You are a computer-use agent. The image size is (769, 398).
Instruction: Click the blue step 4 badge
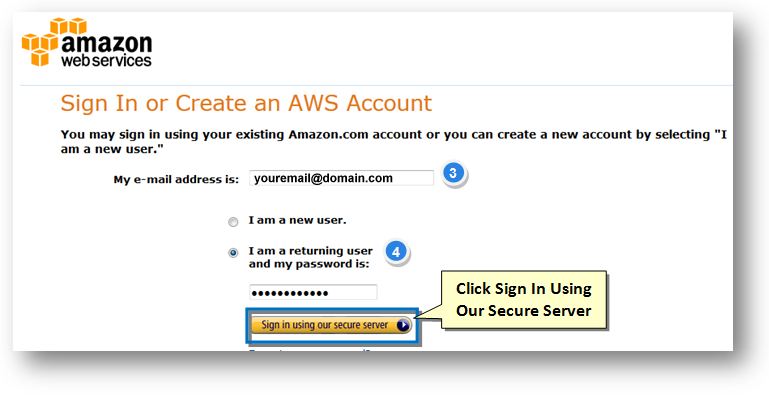[396, 252]
